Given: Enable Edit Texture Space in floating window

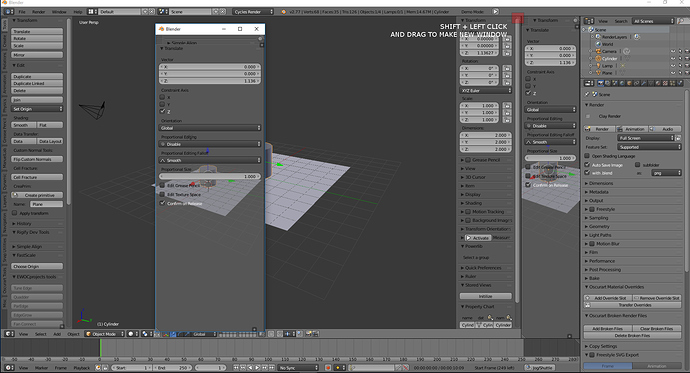Looking at the screenshot, I should [162, 194].
